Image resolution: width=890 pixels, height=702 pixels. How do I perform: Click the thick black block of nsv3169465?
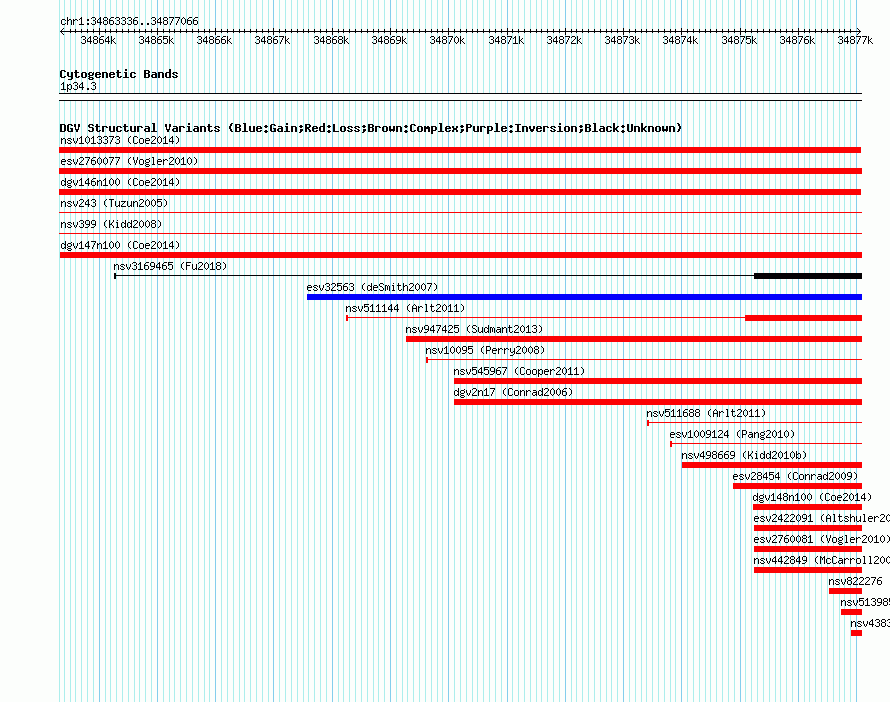808,276
